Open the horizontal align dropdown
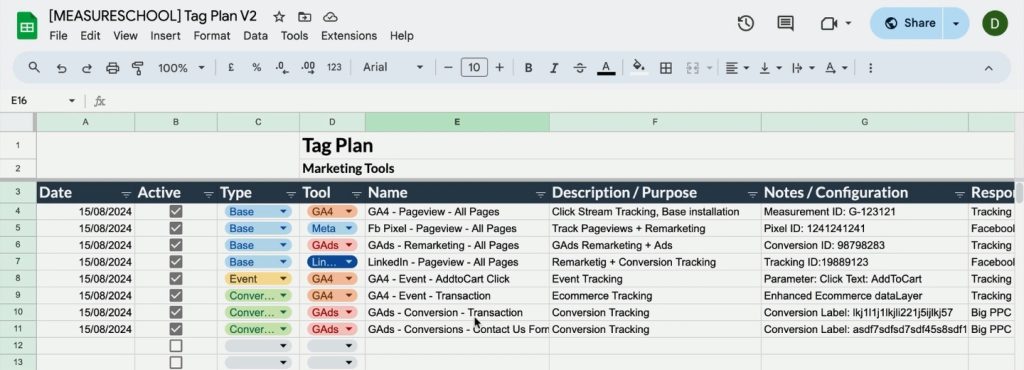This screenshot has height=370, width=1024. (x=737, y=68)
